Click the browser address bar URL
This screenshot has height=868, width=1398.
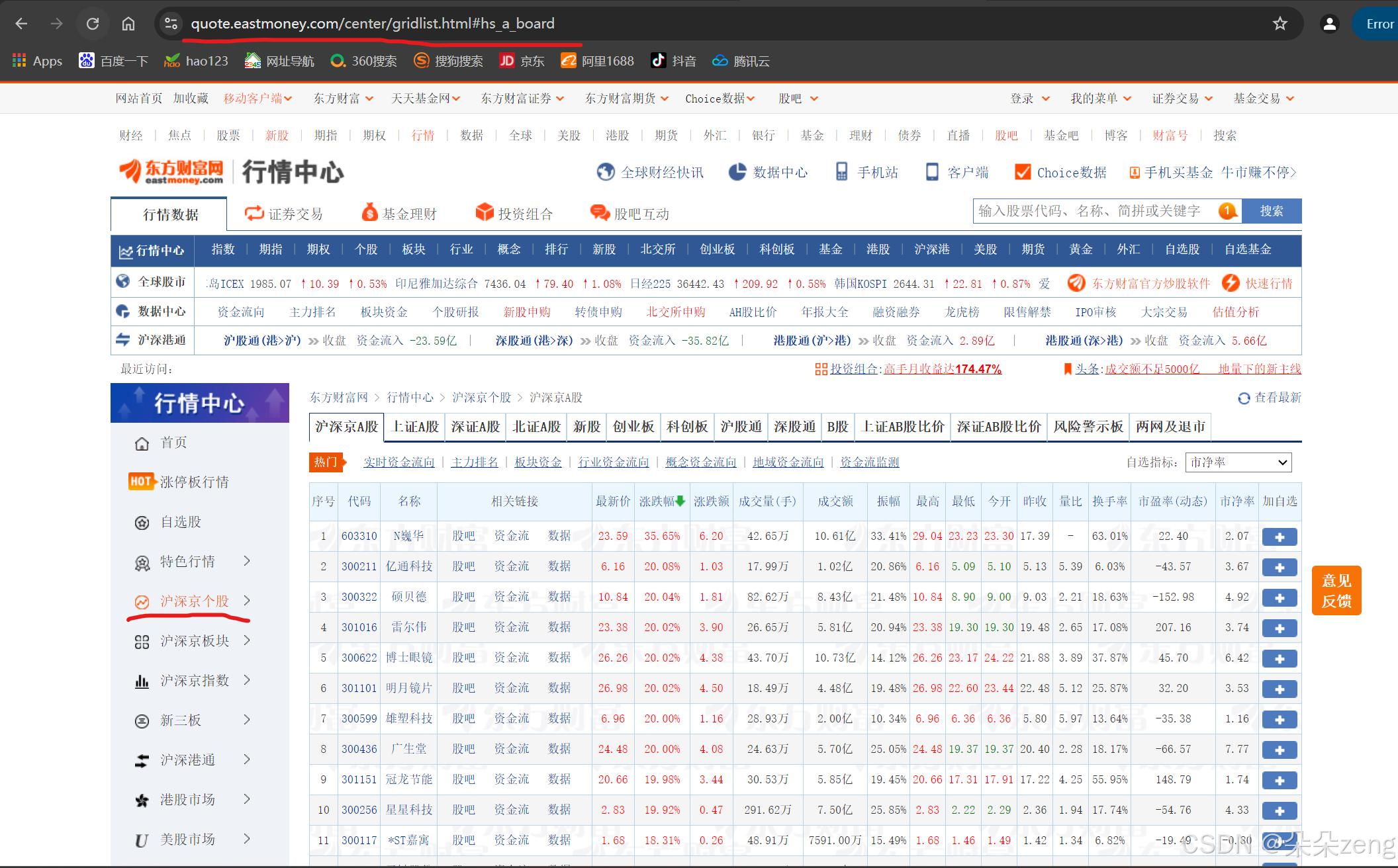click(373, 24)
